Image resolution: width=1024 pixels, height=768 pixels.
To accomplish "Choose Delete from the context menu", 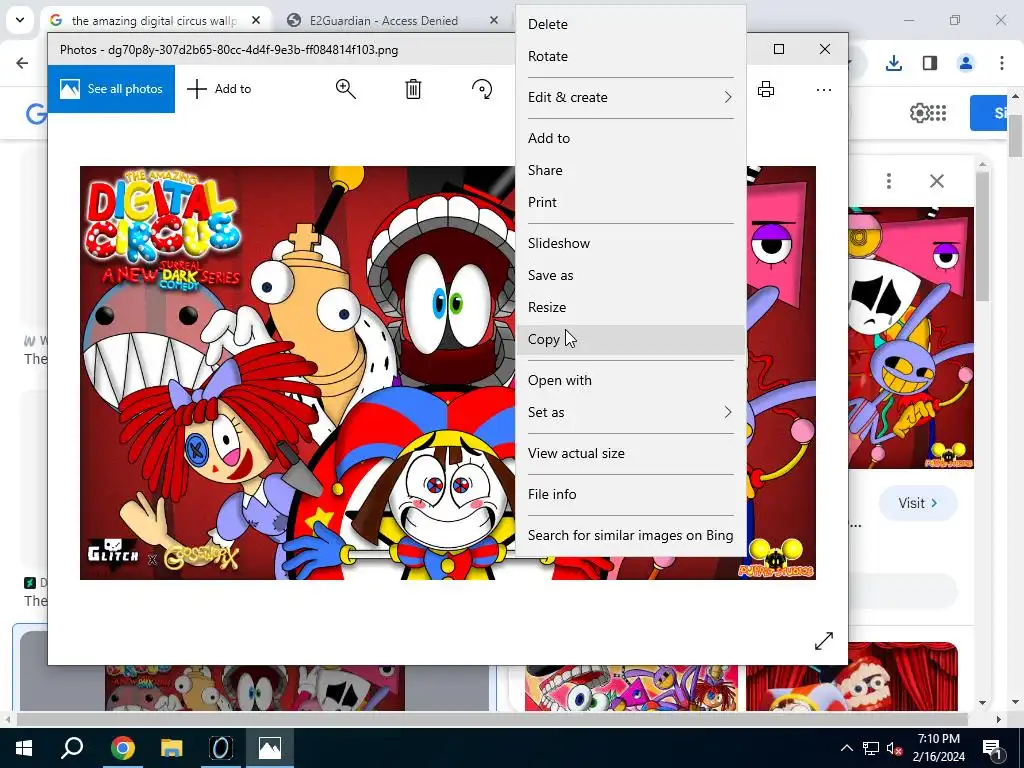I will (631, 24).
